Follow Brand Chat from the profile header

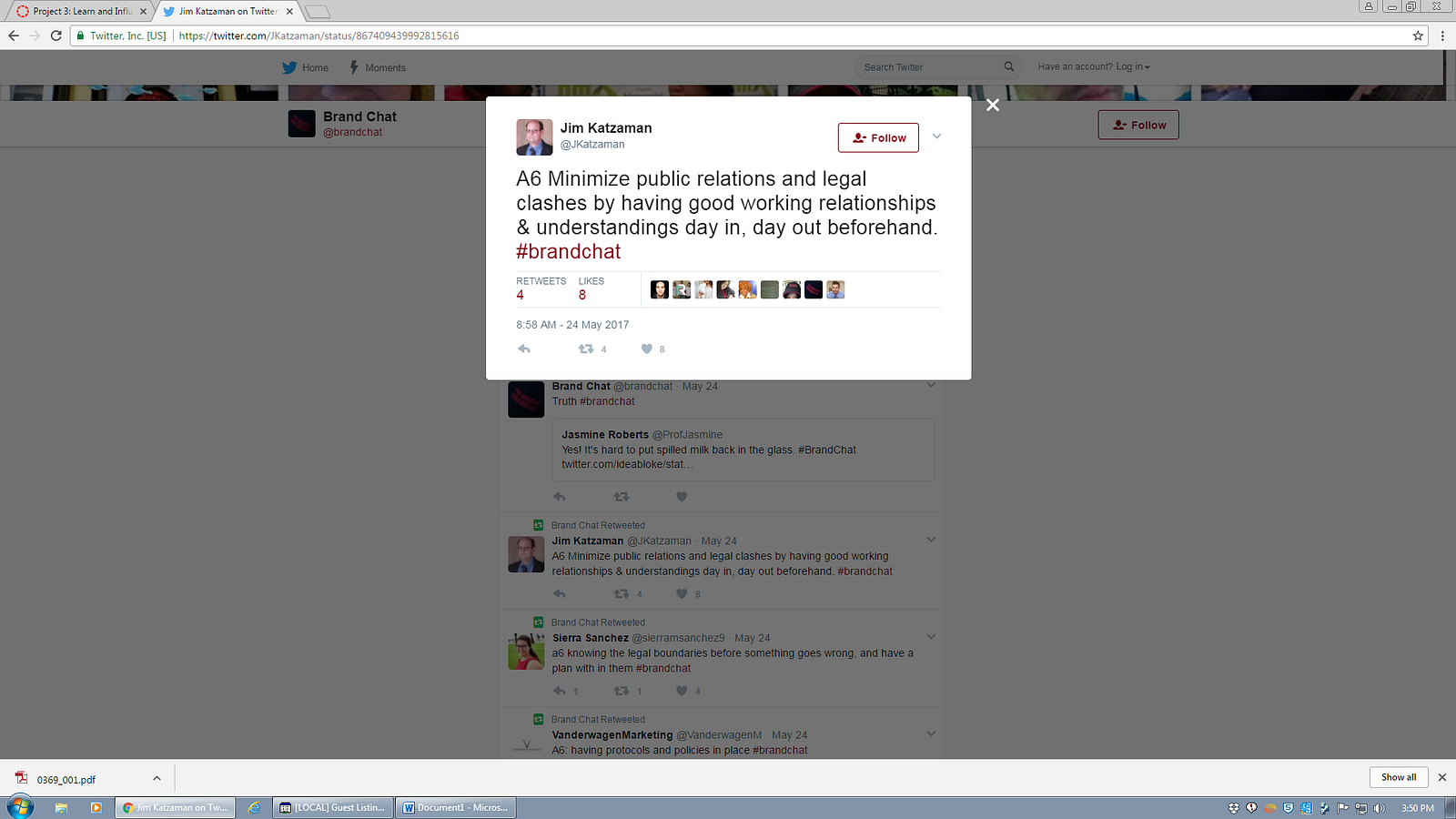coord(1138,125)
